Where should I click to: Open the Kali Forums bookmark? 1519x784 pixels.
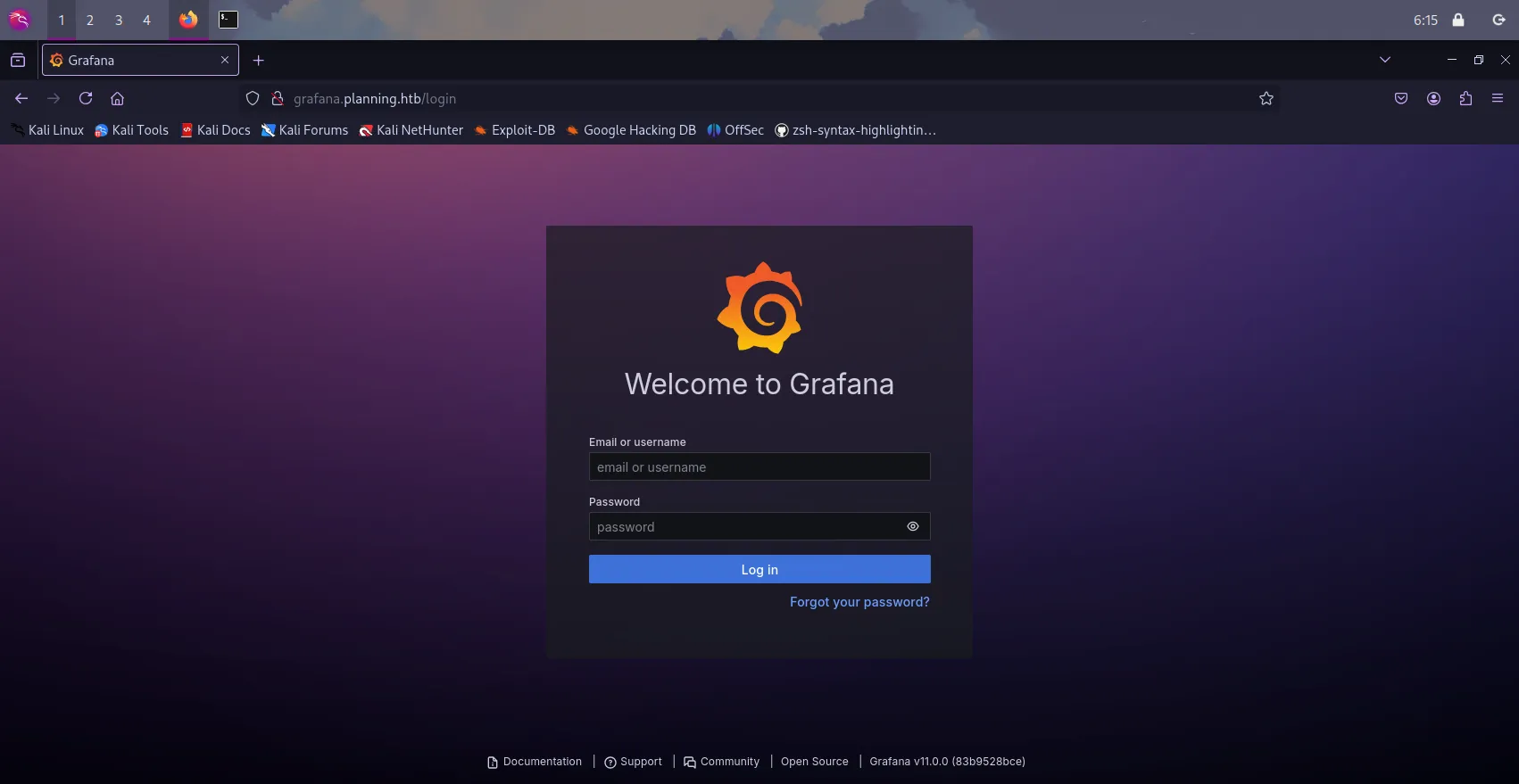point(304,130)
